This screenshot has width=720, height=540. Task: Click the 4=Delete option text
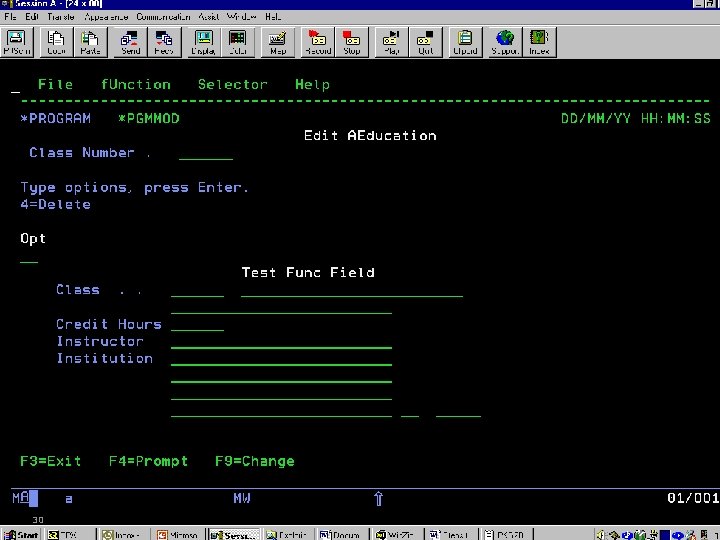click(56, 204)
